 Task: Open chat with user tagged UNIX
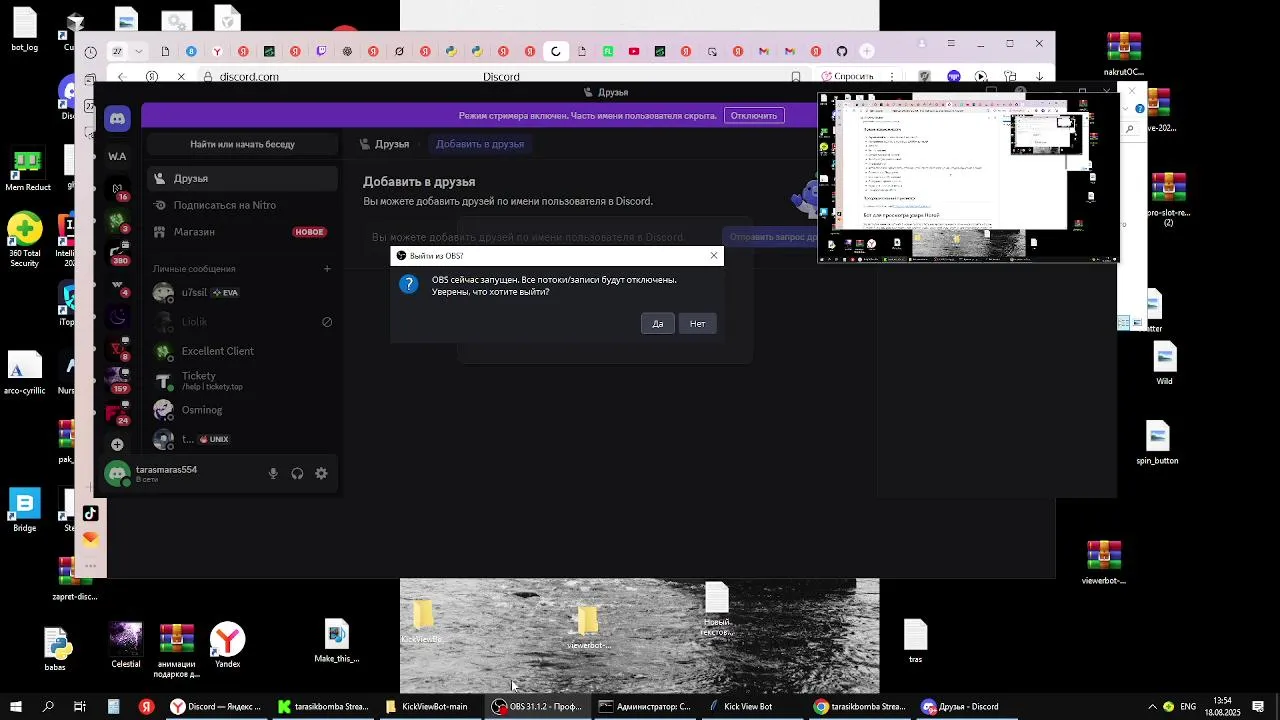(243, 439)
